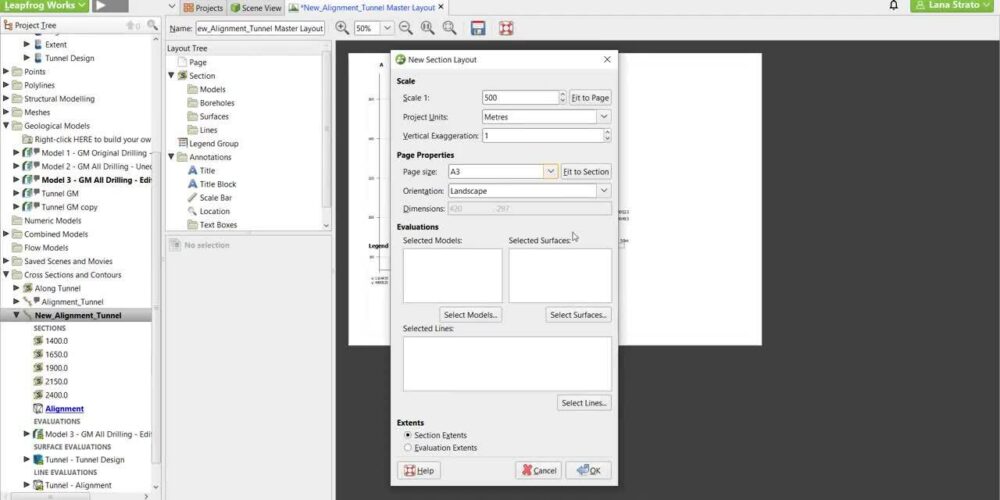Screen dimensions: 1000x500
Task: Open the Project Units Metres dropdown
Action: (603, 117)
